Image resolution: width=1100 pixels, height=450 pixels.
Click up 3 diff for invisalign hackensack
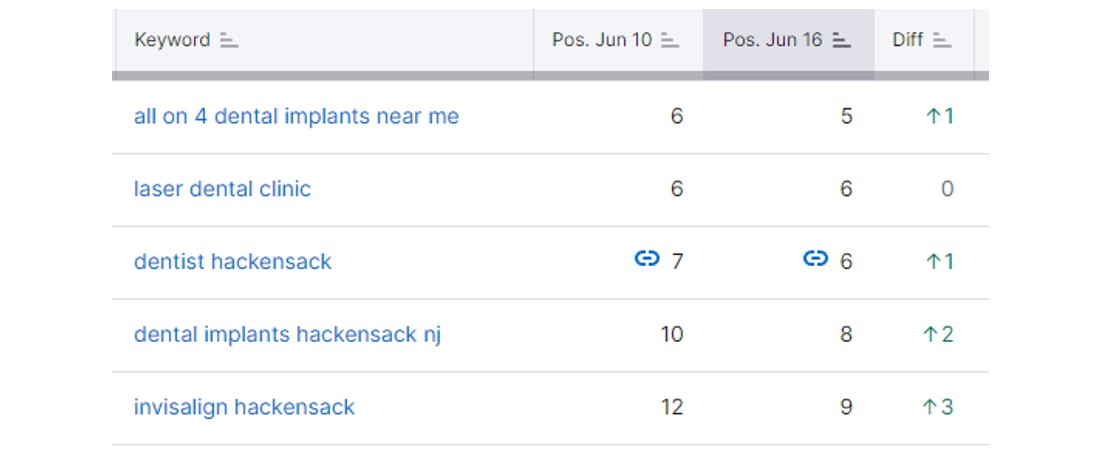coord(939,407)
